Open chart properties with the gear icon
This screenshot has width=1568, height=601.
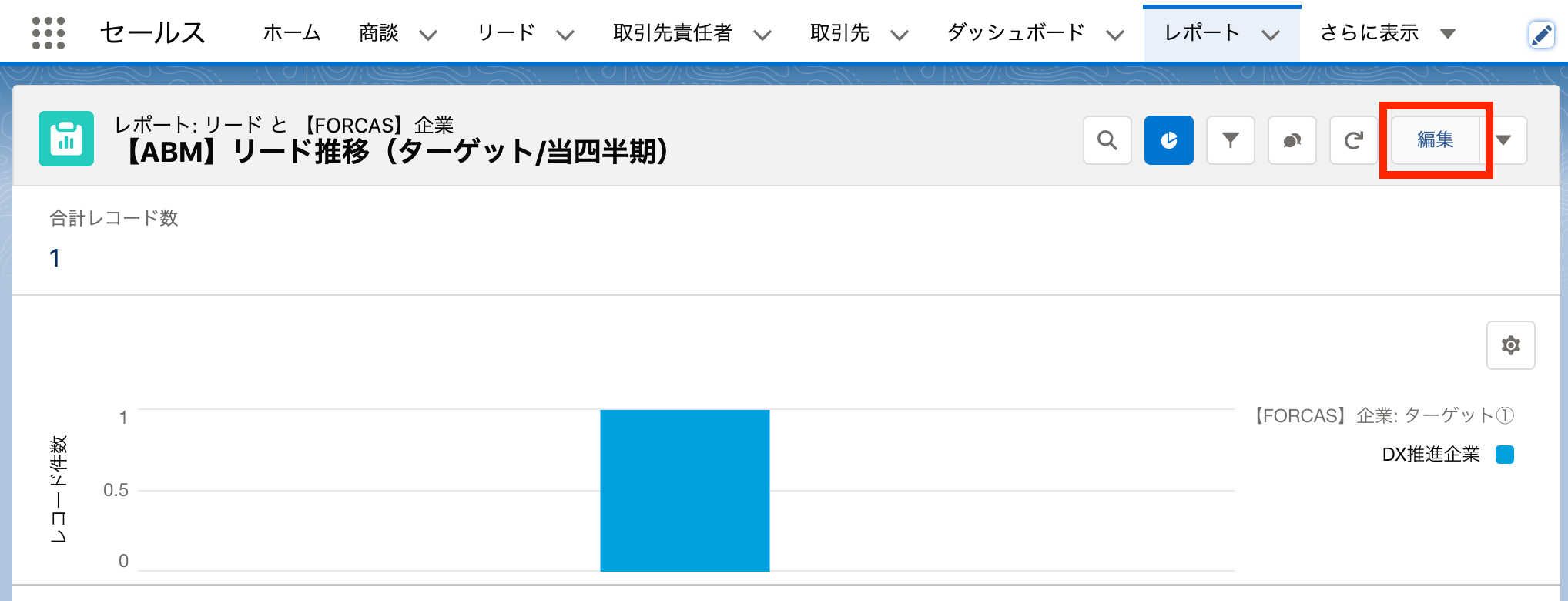(1509, 345)
